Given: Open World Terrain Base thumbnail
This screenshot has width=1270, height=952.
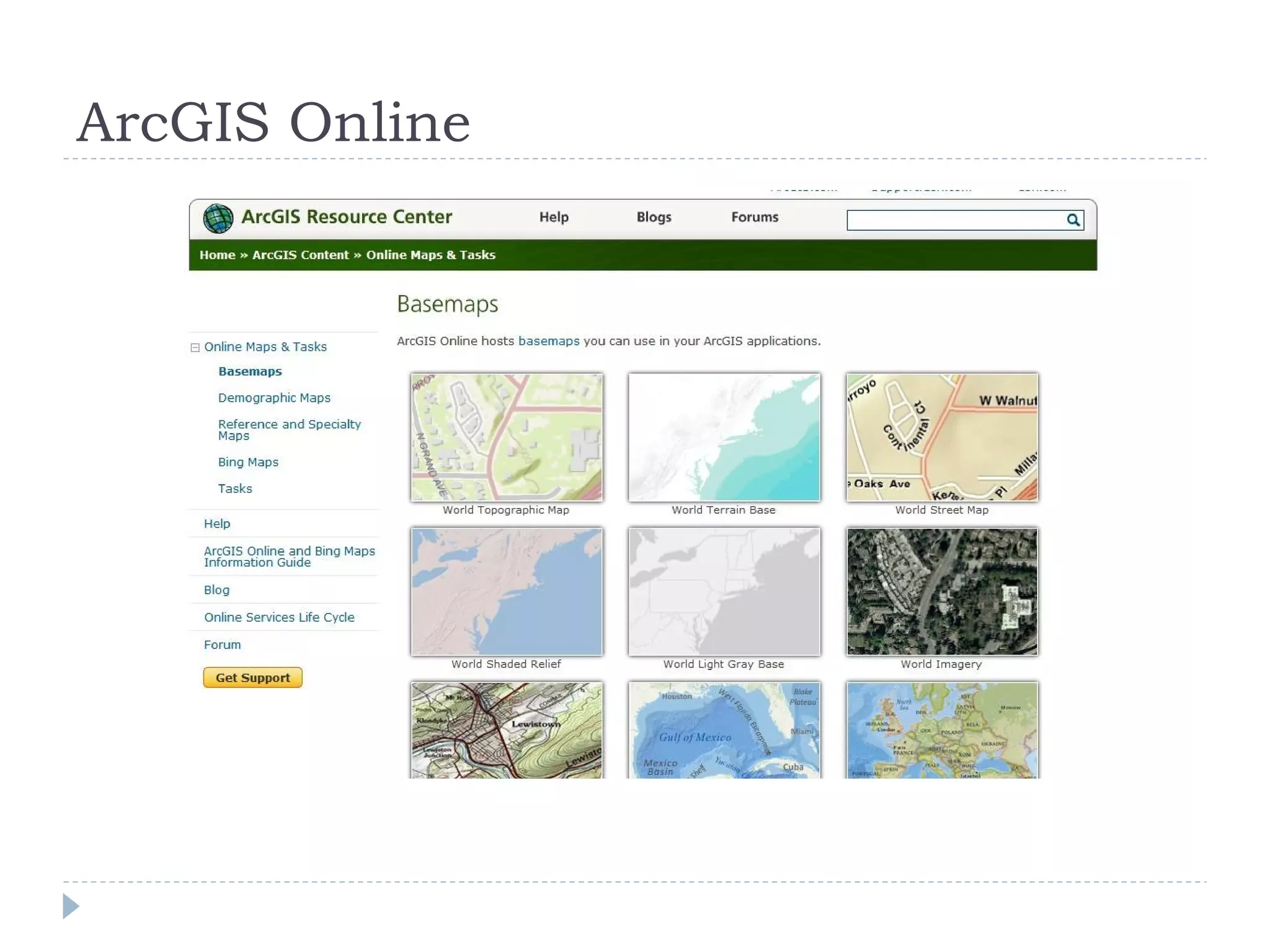Looking at the screenshot, I should (724, 437).
